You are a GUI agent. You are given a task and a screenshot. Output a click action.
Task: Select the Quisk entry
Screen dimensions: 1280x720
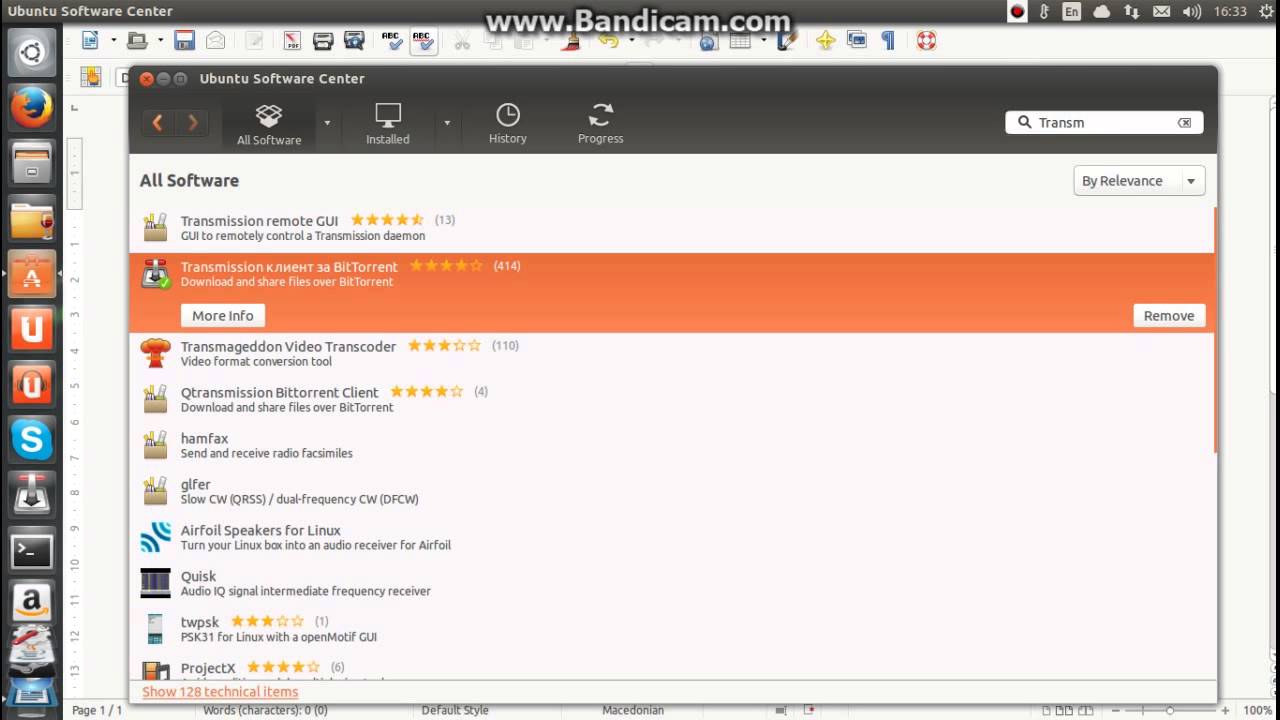click(672, 584)
